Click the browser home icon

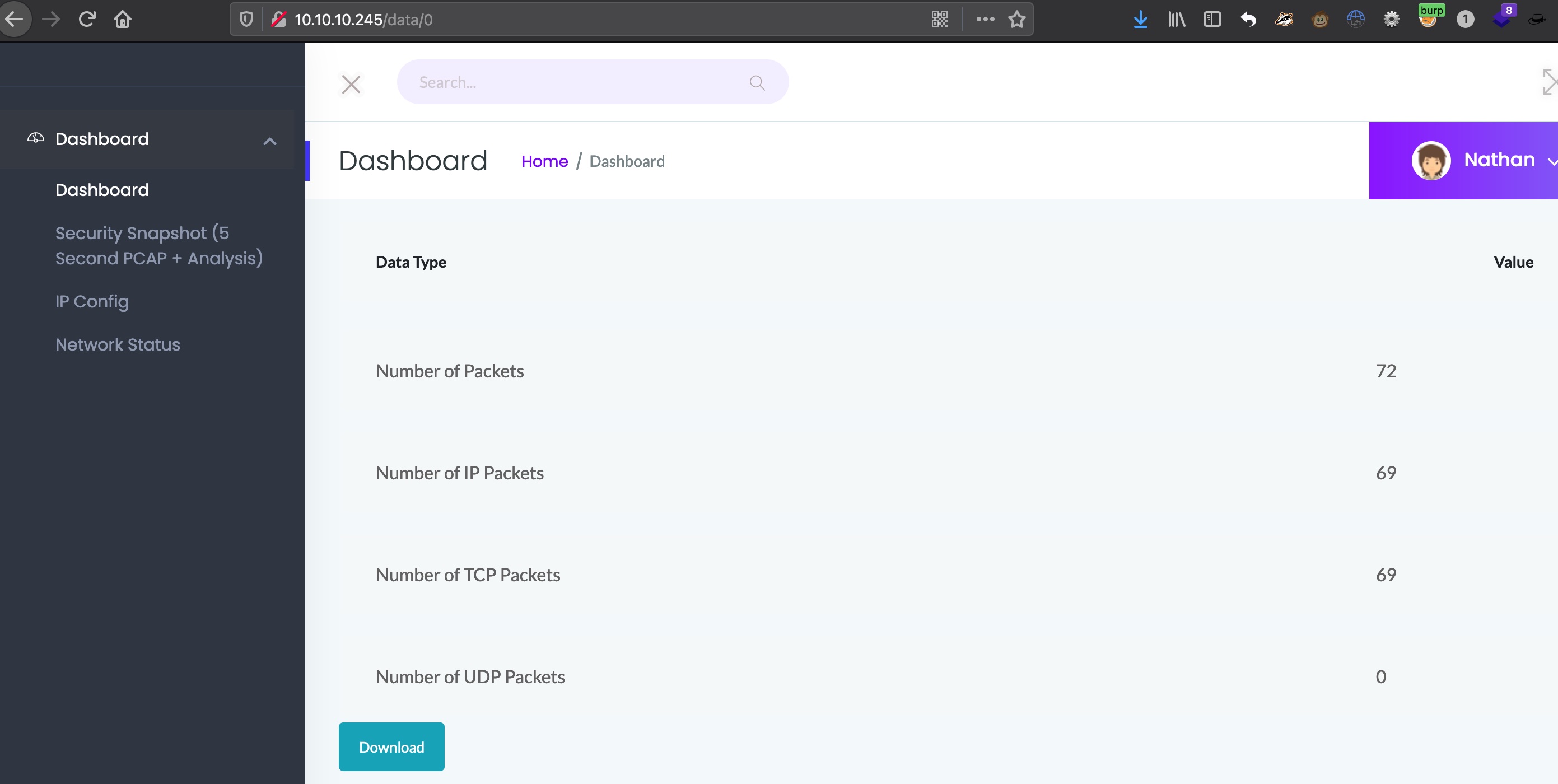click(x=123, y=20)
